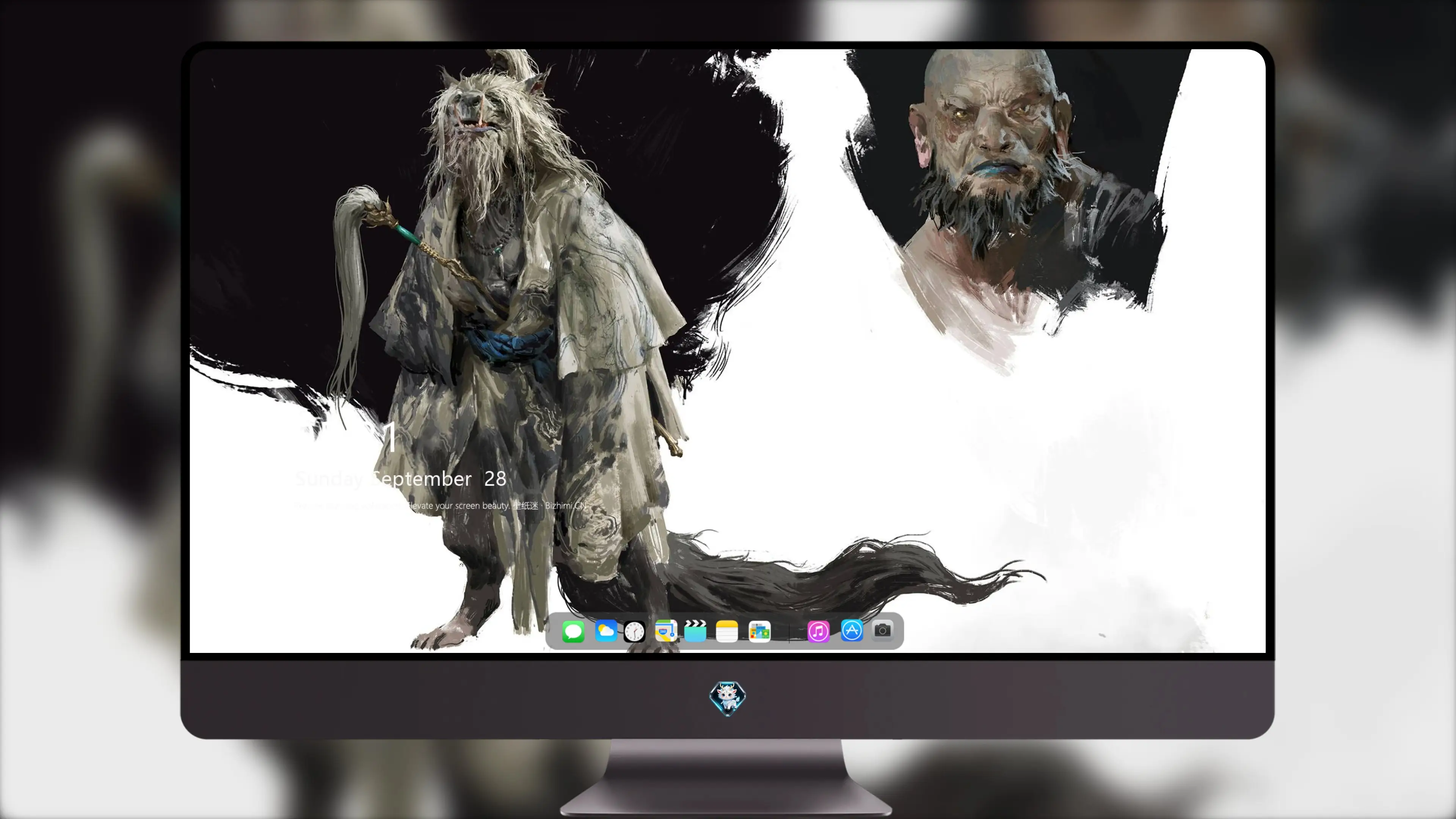Screen dimensions: 1456x819
Task: Click the cat logo badge on monitor chin
Action: click(x=728, y=698)
